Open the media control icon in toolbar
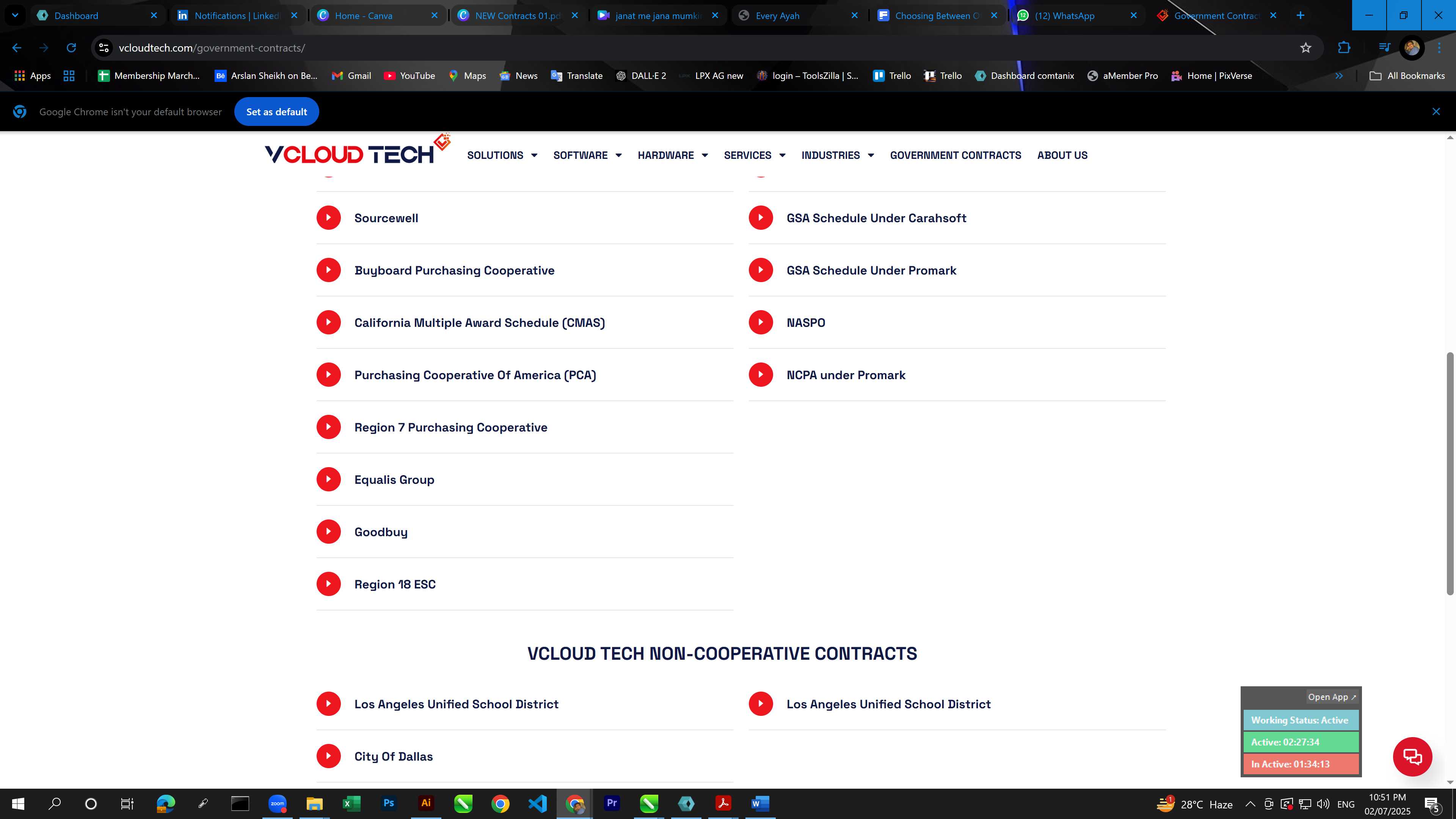 [1384, 48]
